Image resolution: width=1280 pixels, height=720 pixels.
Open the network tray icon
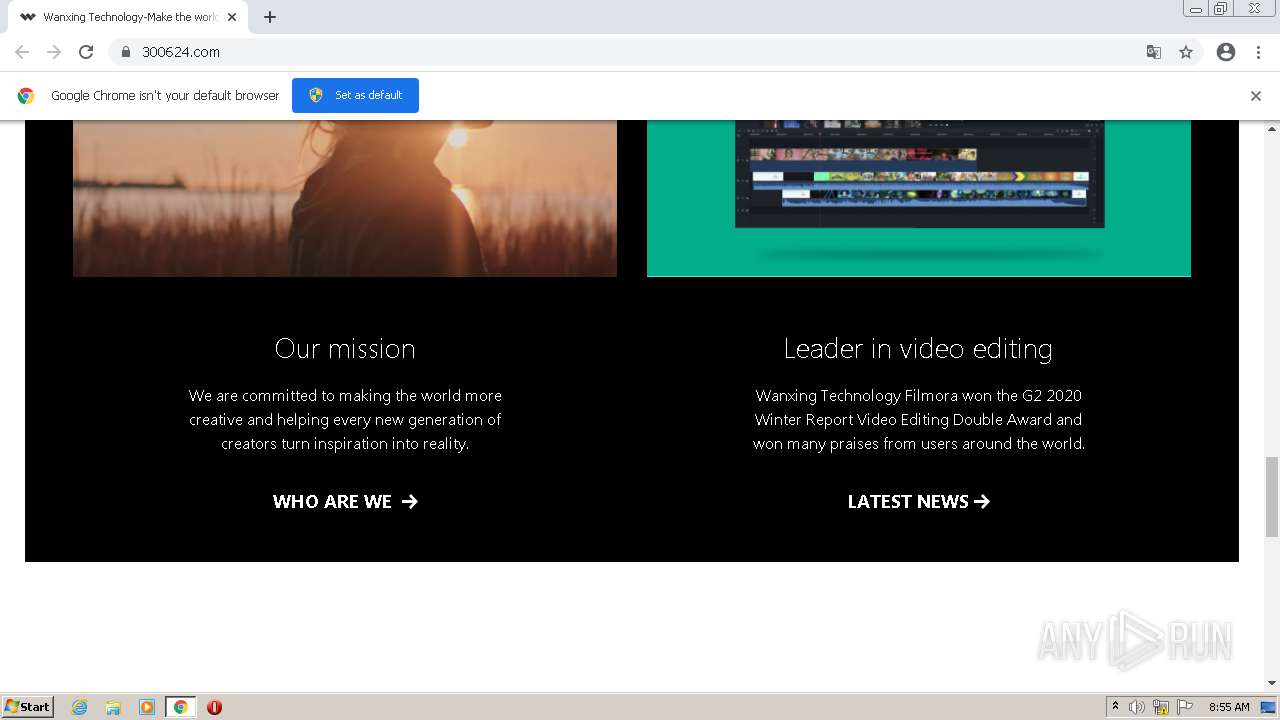(1161, 707)
